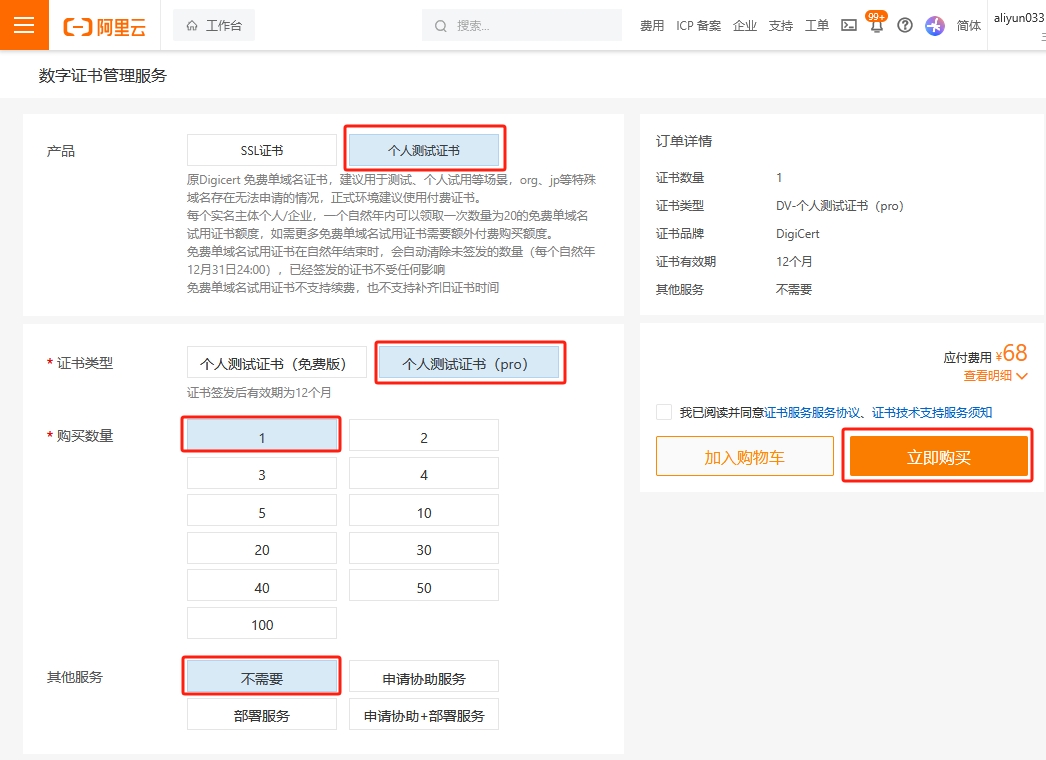Screen dimensions: 1046x760
Task: Open the AI assistant icon
Action: tap(935, 26)
